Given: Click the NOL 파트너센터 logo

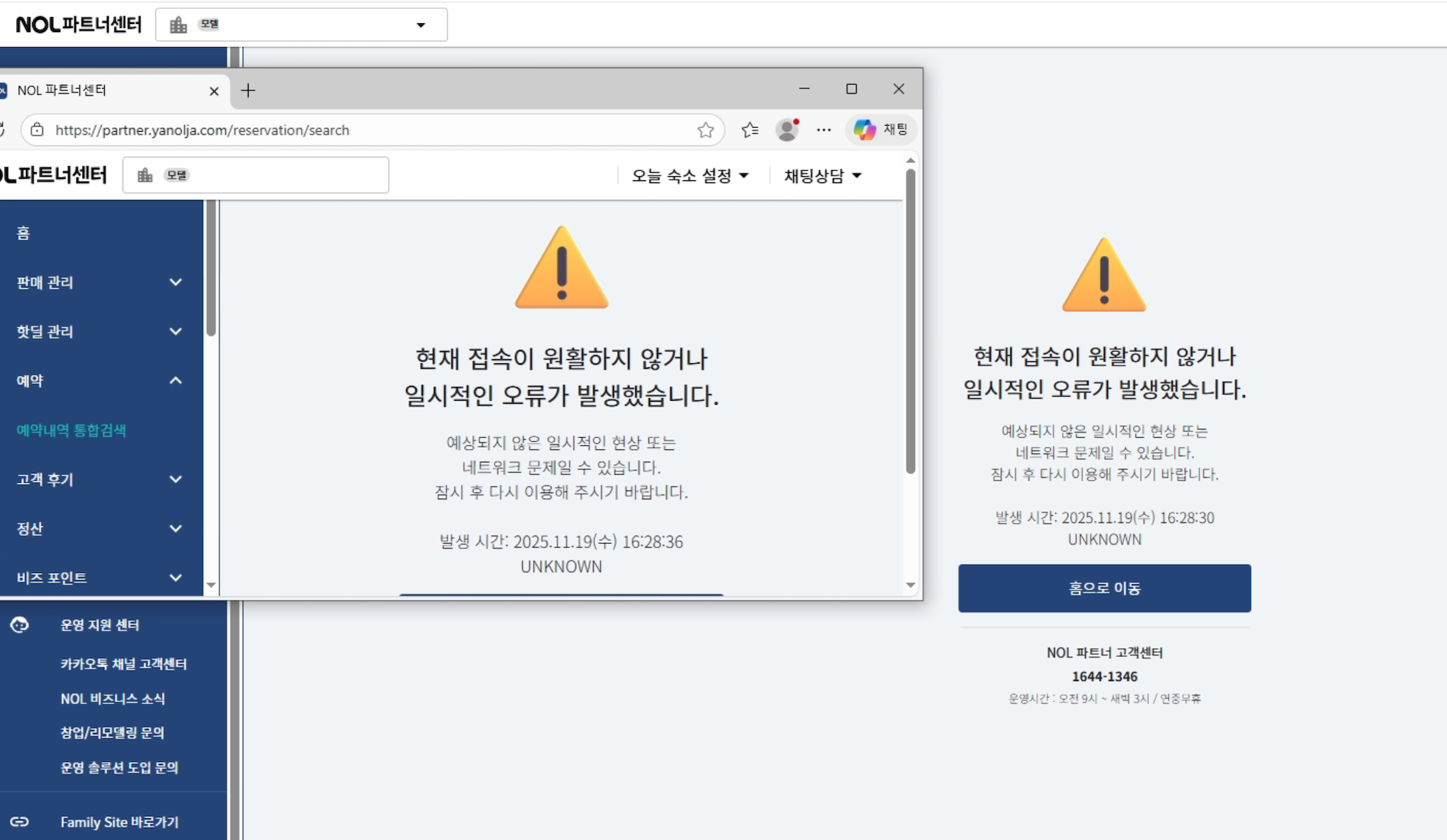Looking at the screenshot, I should tap(79, 23).
